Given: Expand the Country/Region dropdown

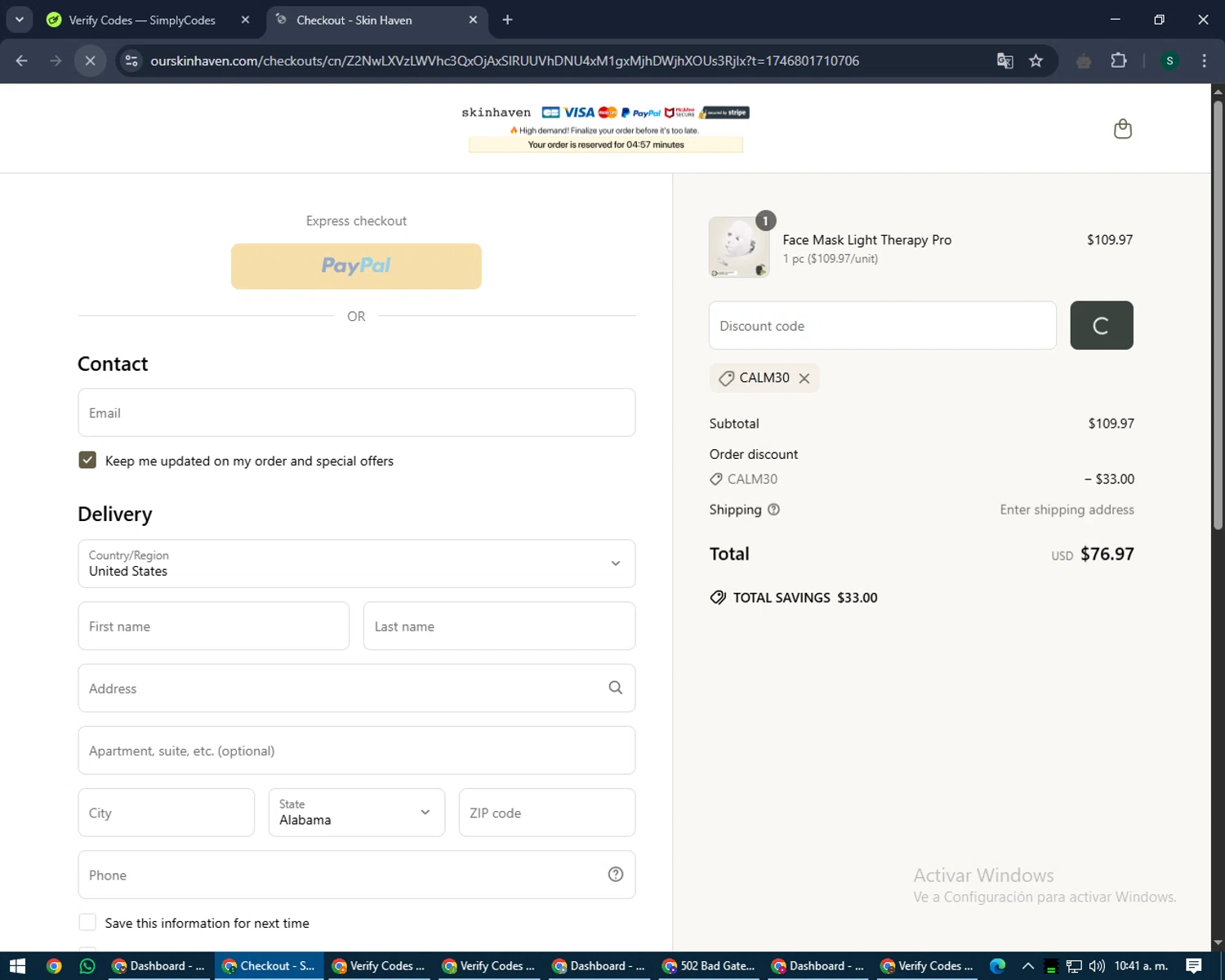Looking at the screenshot, I should [356, 563].
